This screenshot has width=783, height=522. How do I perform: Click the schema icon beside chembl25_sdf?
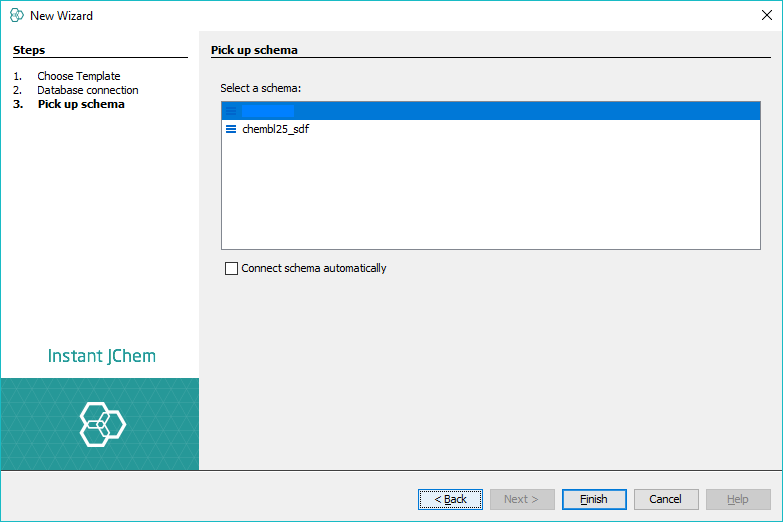point(231,129)
